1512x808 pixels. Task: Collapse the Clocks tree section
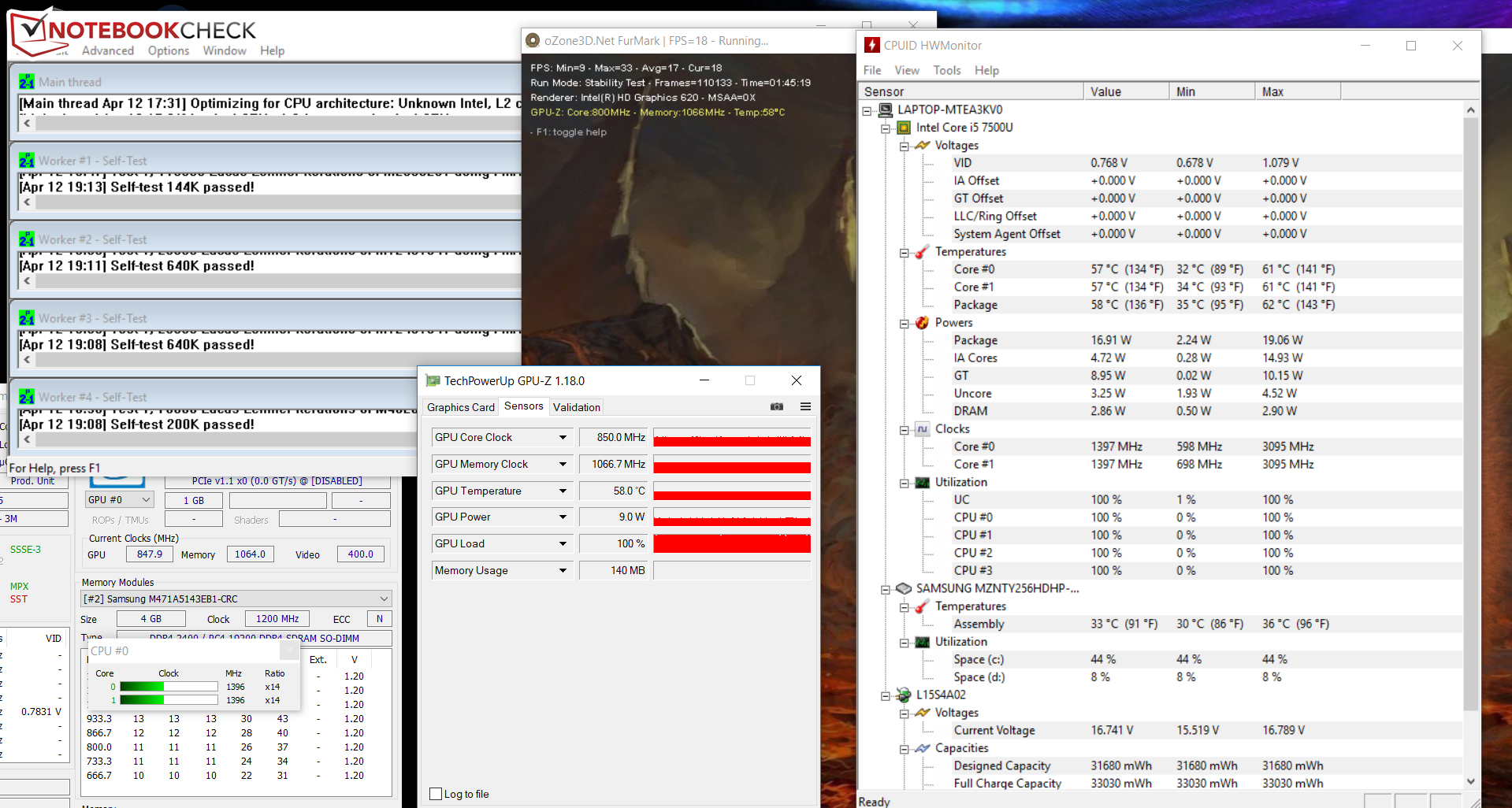pos(905,430)
